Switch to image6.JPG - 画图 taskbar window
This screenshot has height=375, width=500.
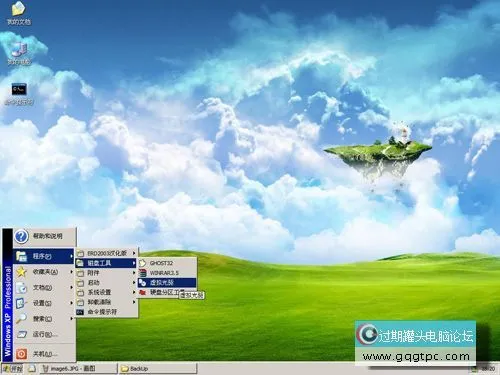point(78,369)
